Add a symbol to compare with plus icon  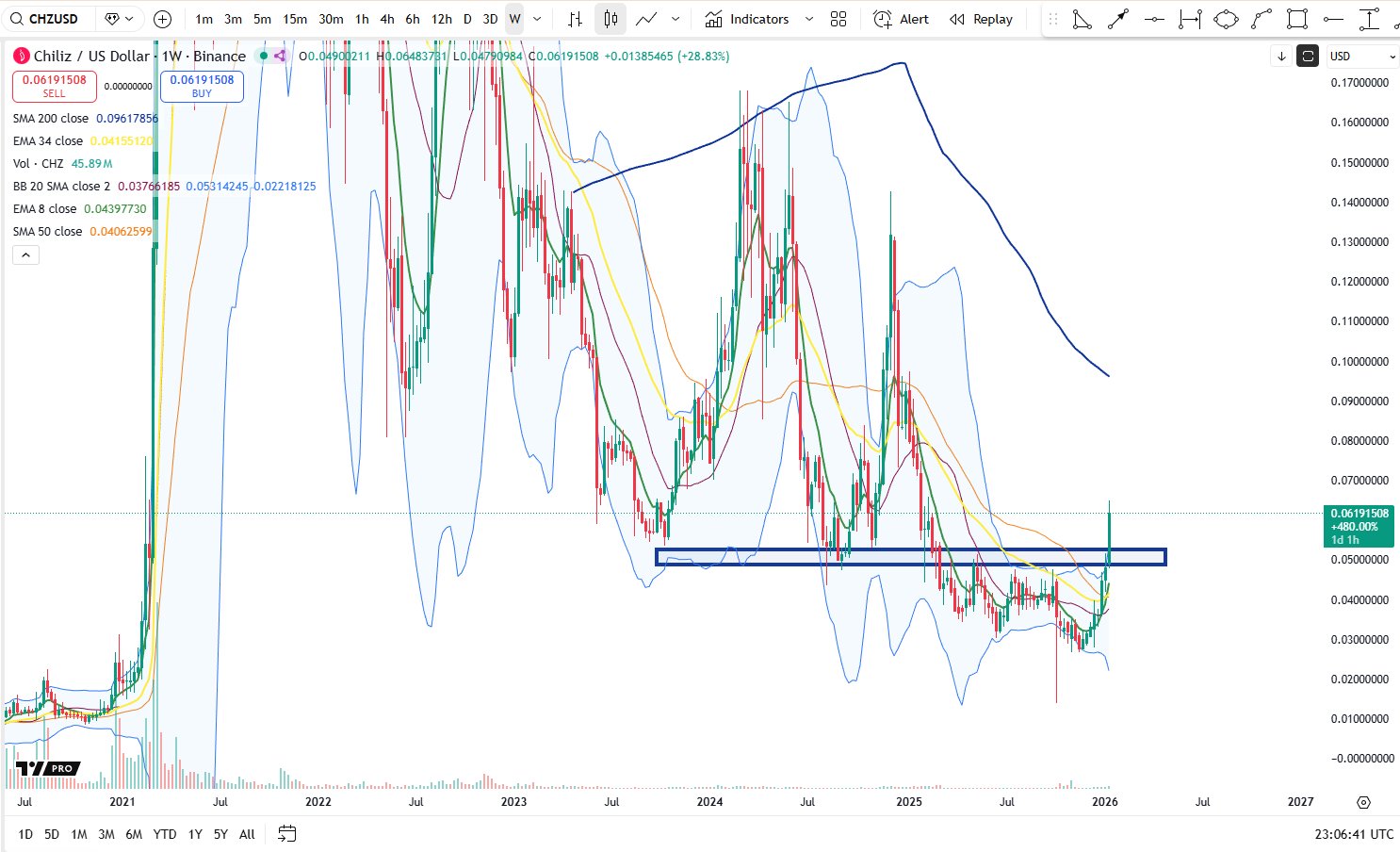pos(162,19)
